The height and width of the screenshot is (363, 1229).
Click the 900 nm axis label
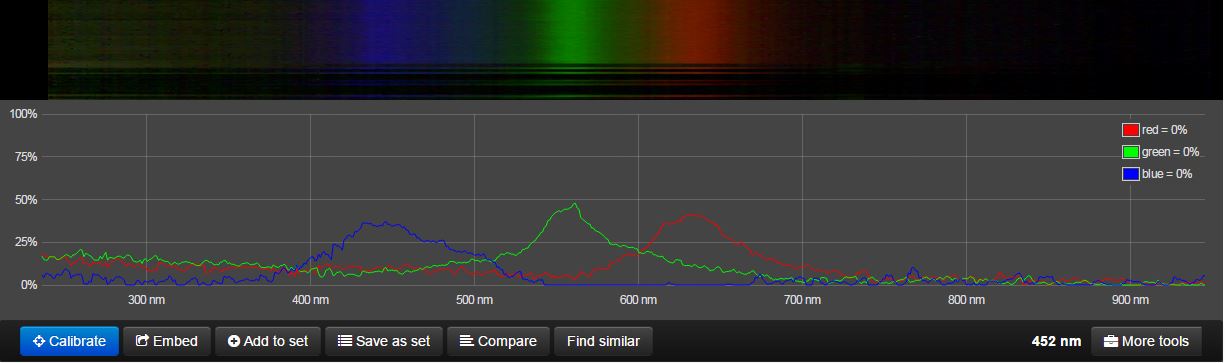[1130, 299]
